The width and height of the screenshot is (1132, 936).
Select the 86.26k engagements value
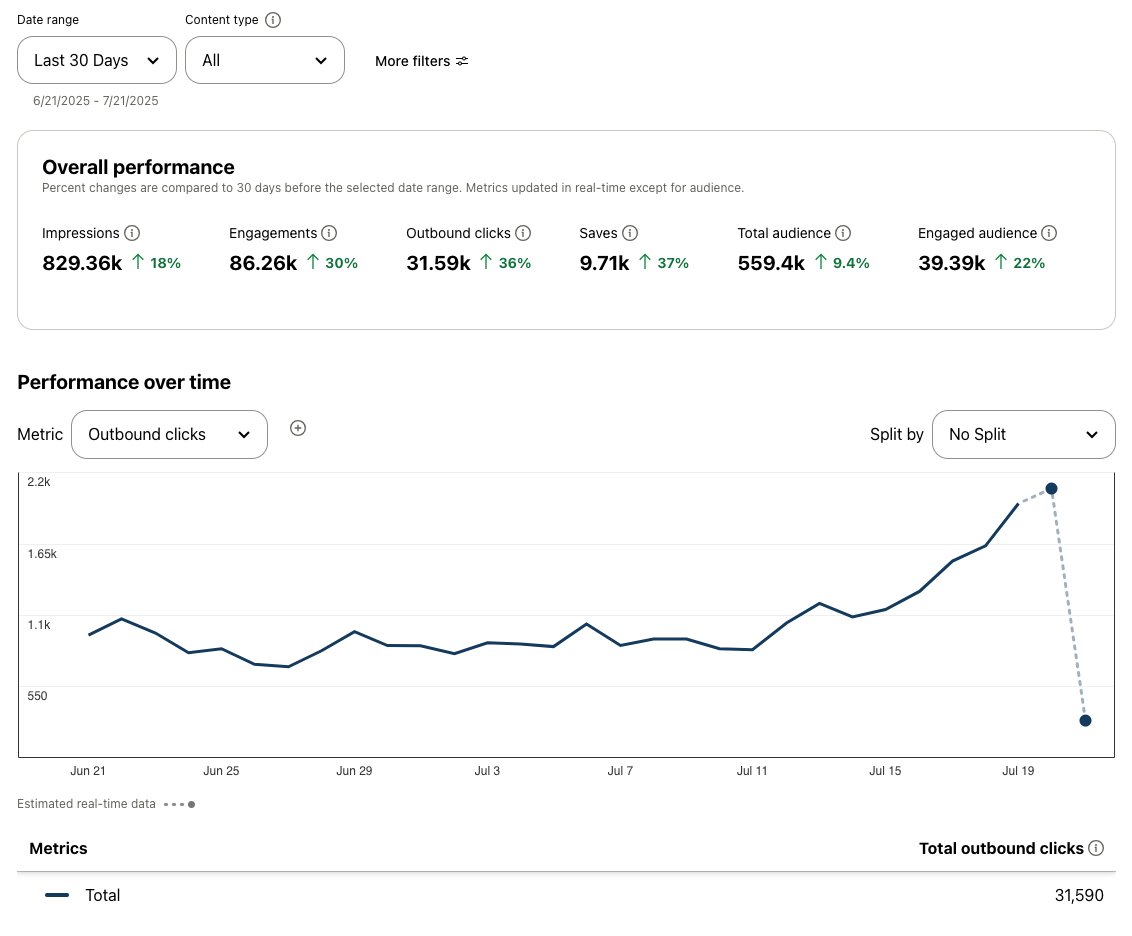[x=264, y=263]
